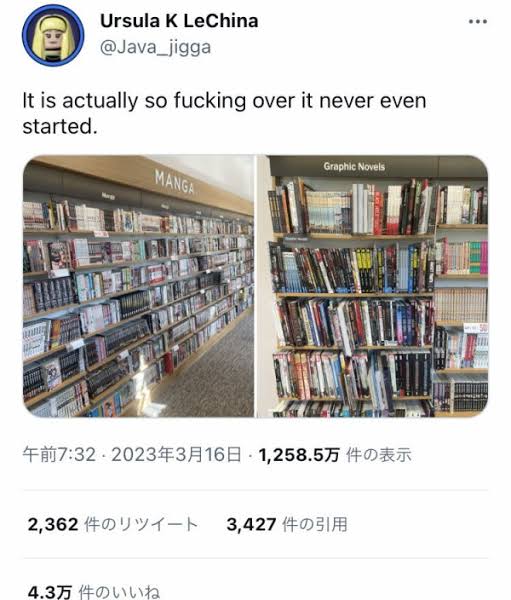
Task: Select the tweet text about it being over
Action: coord(224,114)
